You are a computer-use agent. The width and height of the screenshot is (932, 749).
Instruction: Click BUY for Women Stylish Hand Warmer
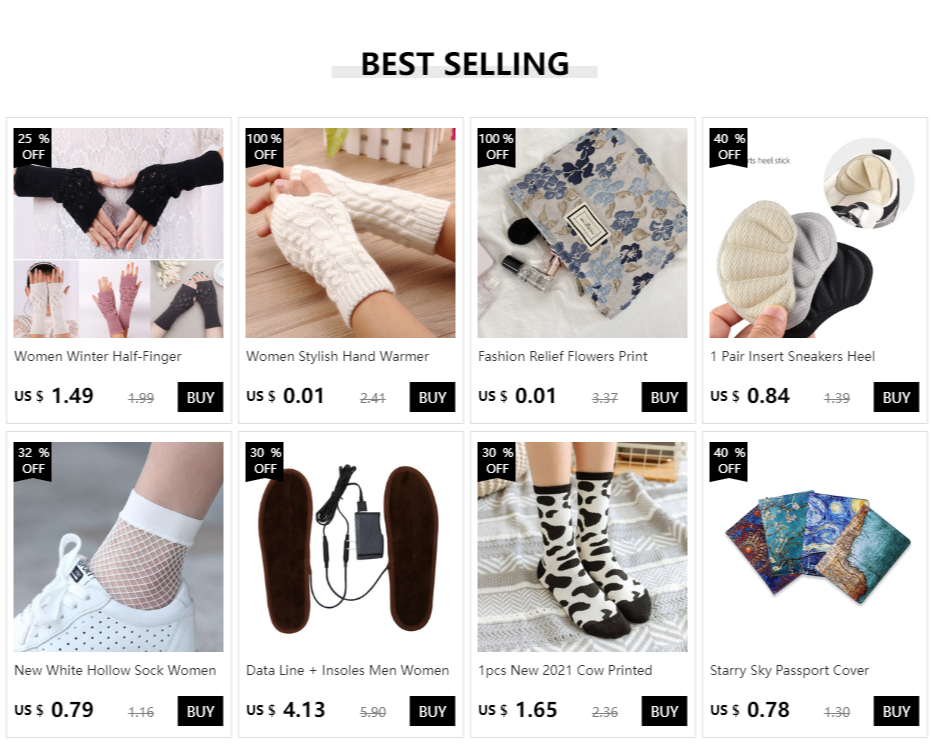coord(432,397)
